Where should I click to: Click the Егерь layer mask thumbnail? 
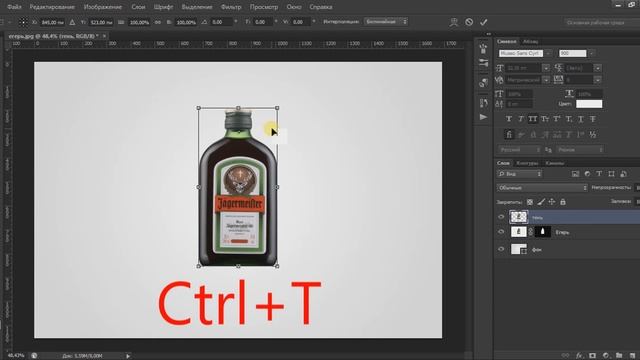pos(542,232)
